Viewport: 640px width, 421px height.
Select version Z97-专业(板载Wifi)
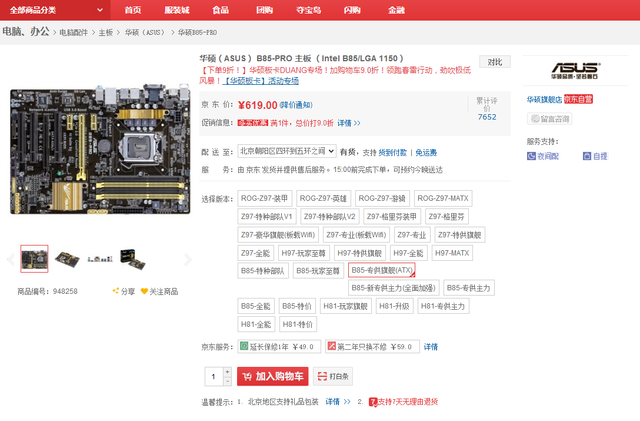pos(356,235)
